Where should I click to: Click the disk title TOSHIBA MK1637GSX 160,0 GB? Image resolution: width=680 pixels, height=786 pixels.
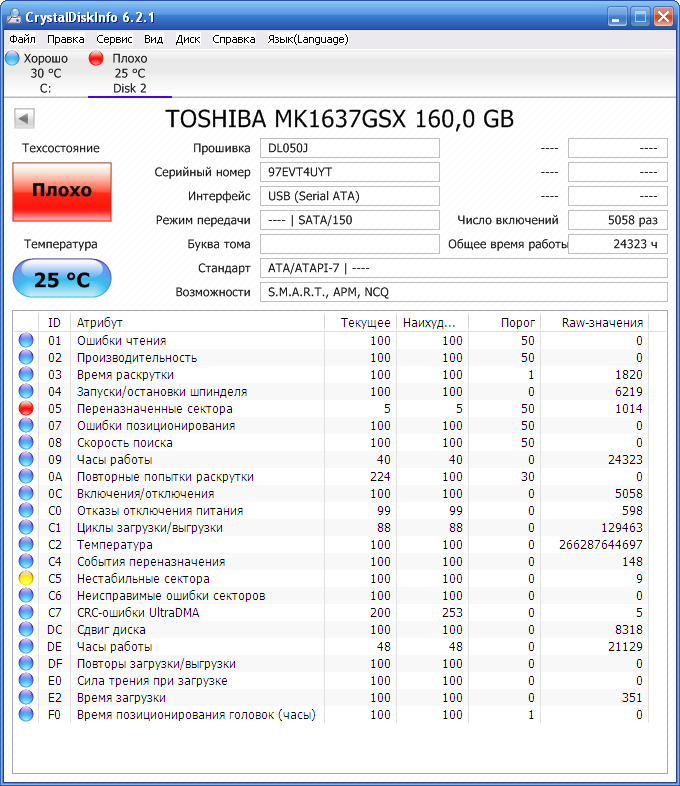339,119
